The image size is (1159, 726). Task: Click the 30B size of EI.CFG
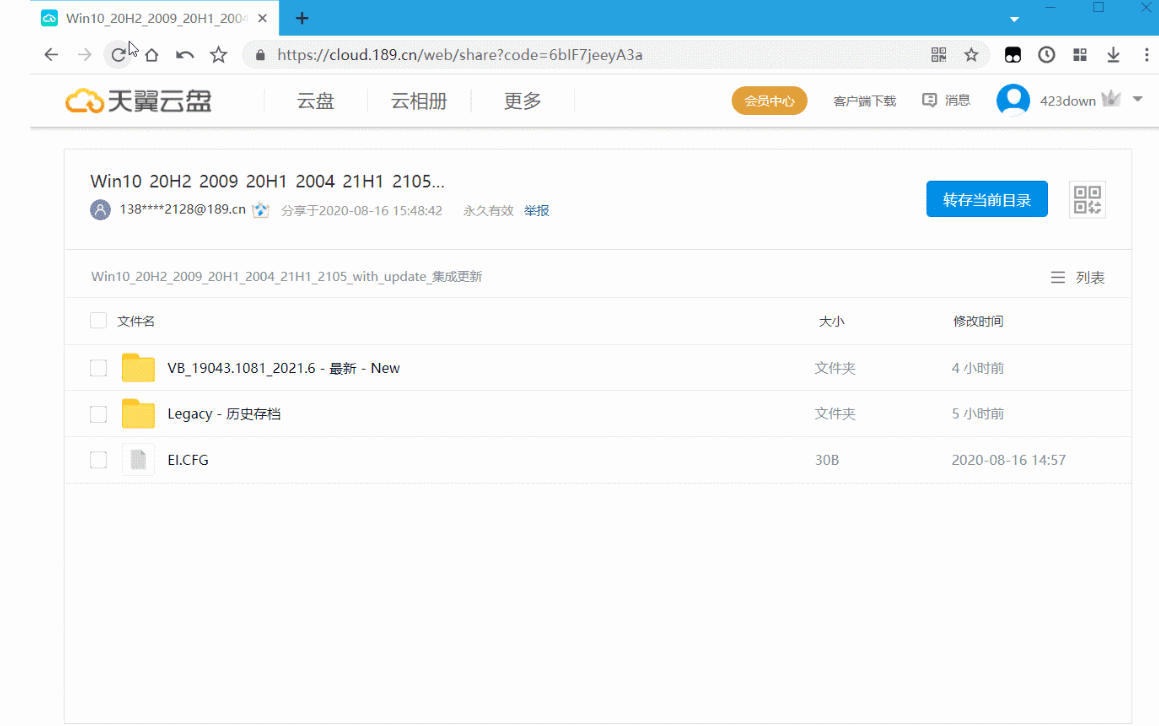(x=827, y=460)
